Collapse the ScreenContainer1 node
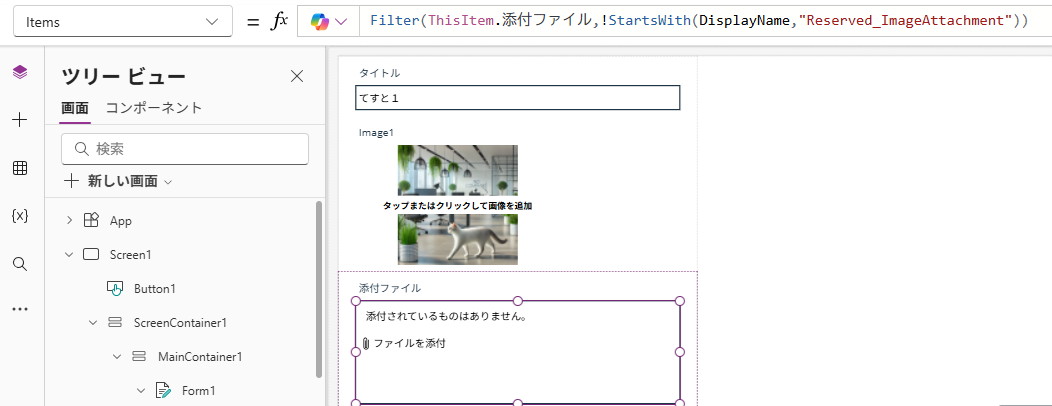This screenshot has height=406, width=1052. point(93,322)
